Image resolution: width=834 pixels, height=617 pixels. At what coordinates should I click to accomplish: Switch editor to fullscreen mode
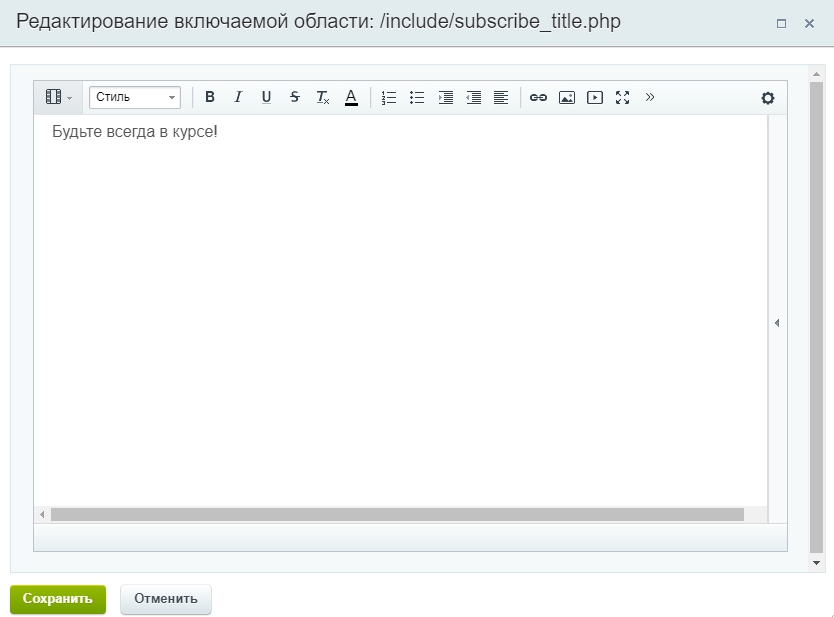tap(622, 97)
